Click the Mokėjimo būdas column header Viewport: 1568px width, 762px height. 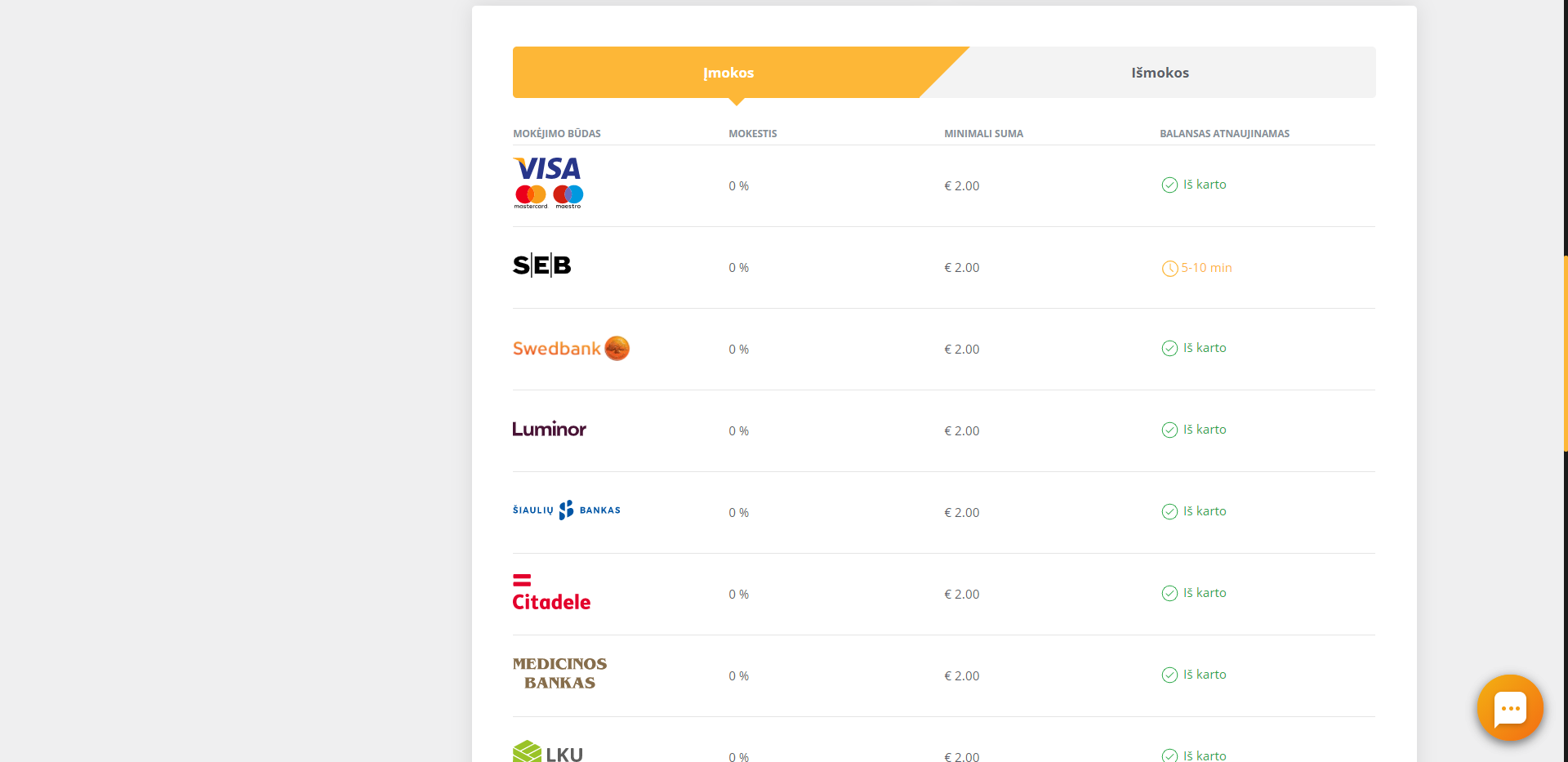coord(557,133)
